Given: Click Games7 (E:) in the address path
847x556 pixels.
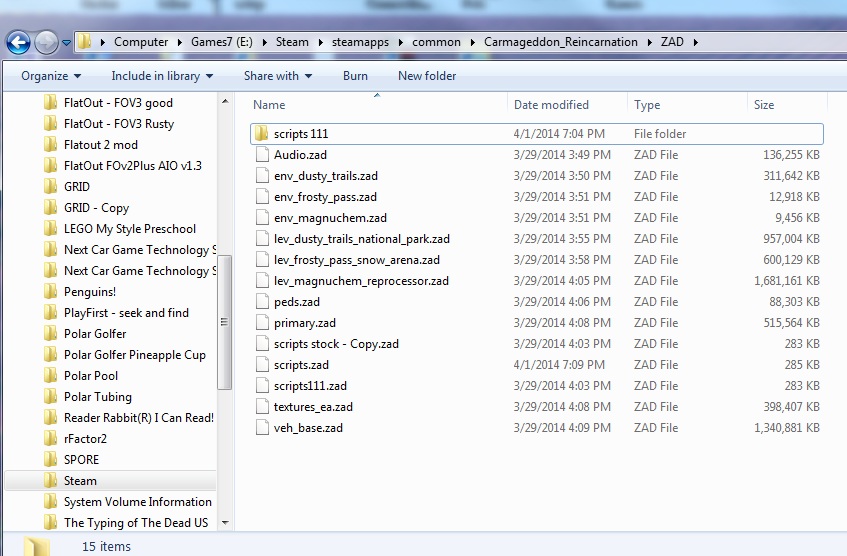Looking at the screenshot, I should (x=221, y=42).
